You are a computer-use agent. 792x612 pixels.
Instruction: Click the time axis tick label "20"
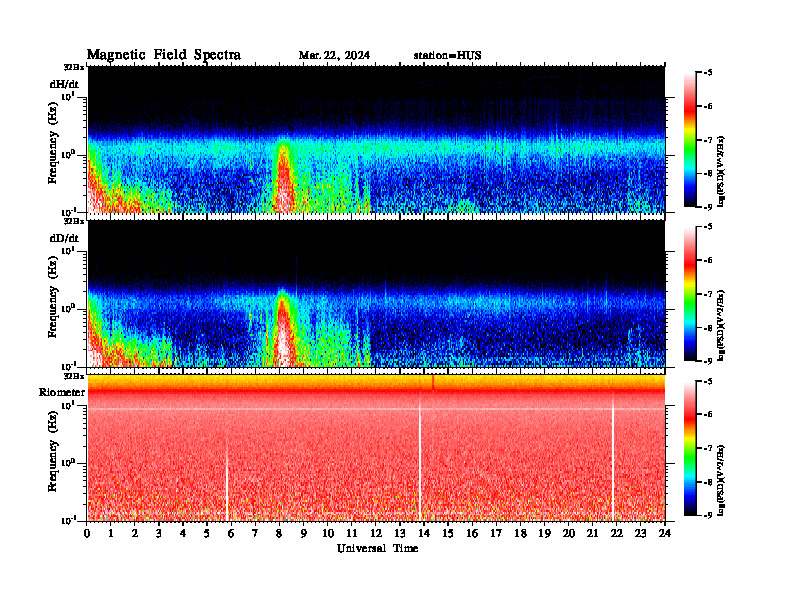568,533
